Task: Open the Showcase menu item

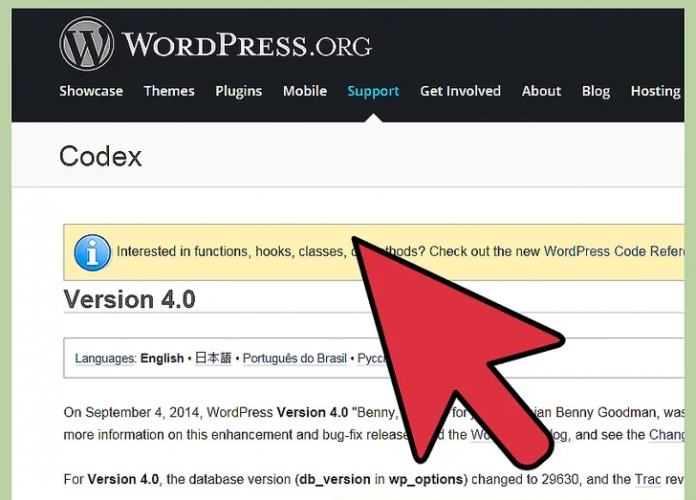Action: pos(91,91)
